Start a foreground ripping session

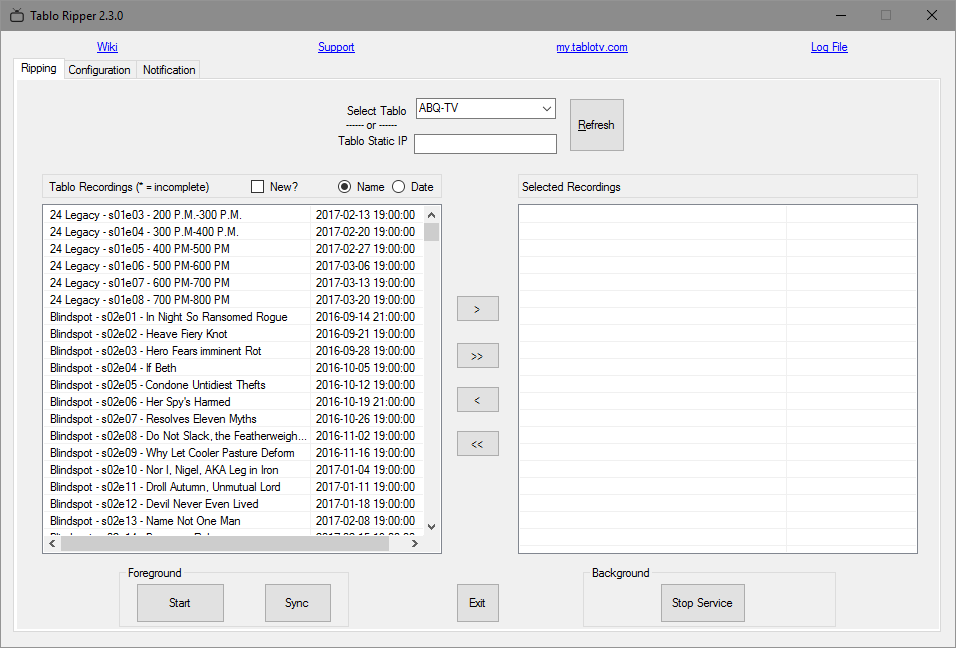(x=180, y=603)
